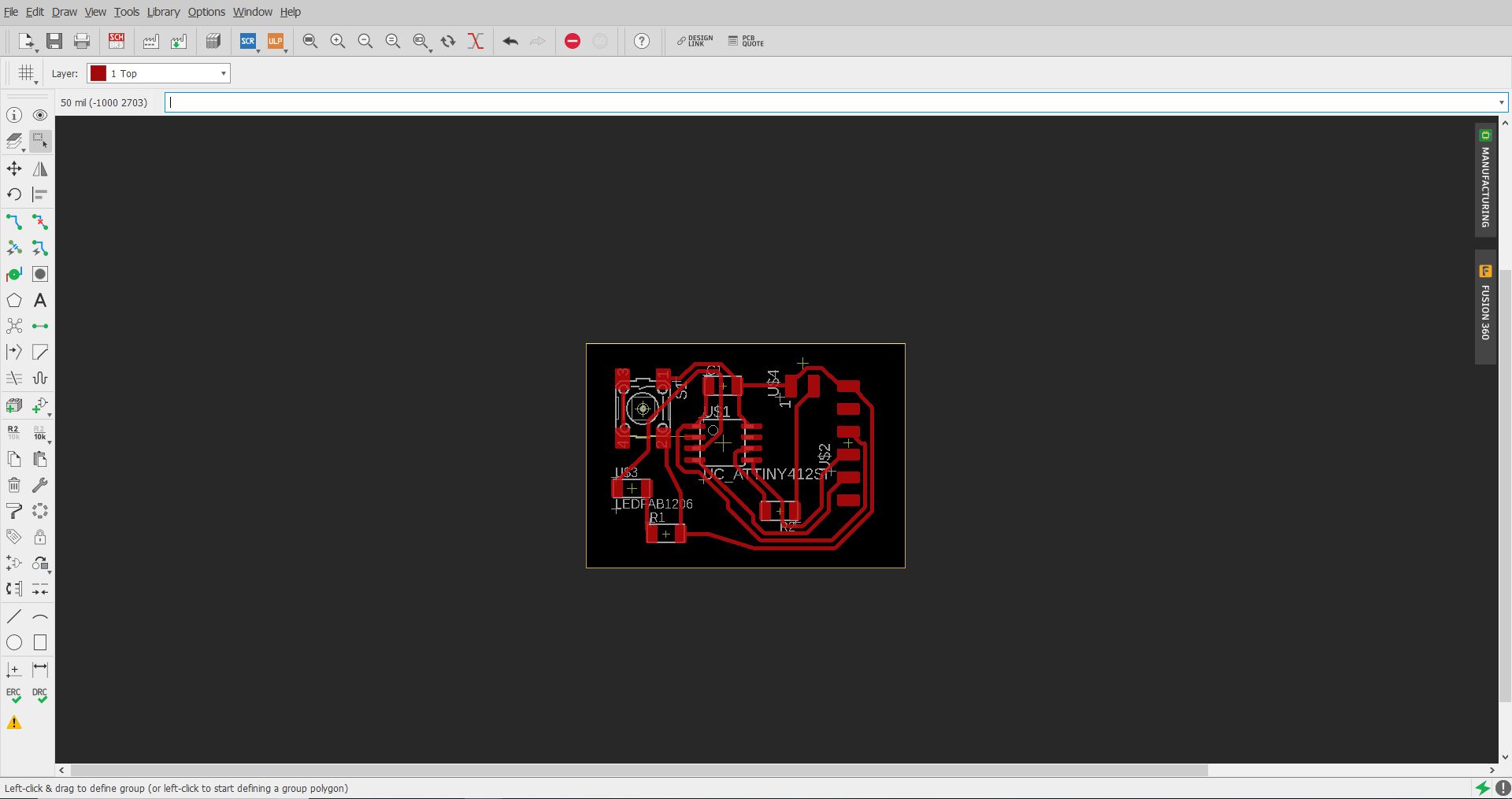Select the Move tool
The height and width of the screenshot is (799, 1512).
14,168
